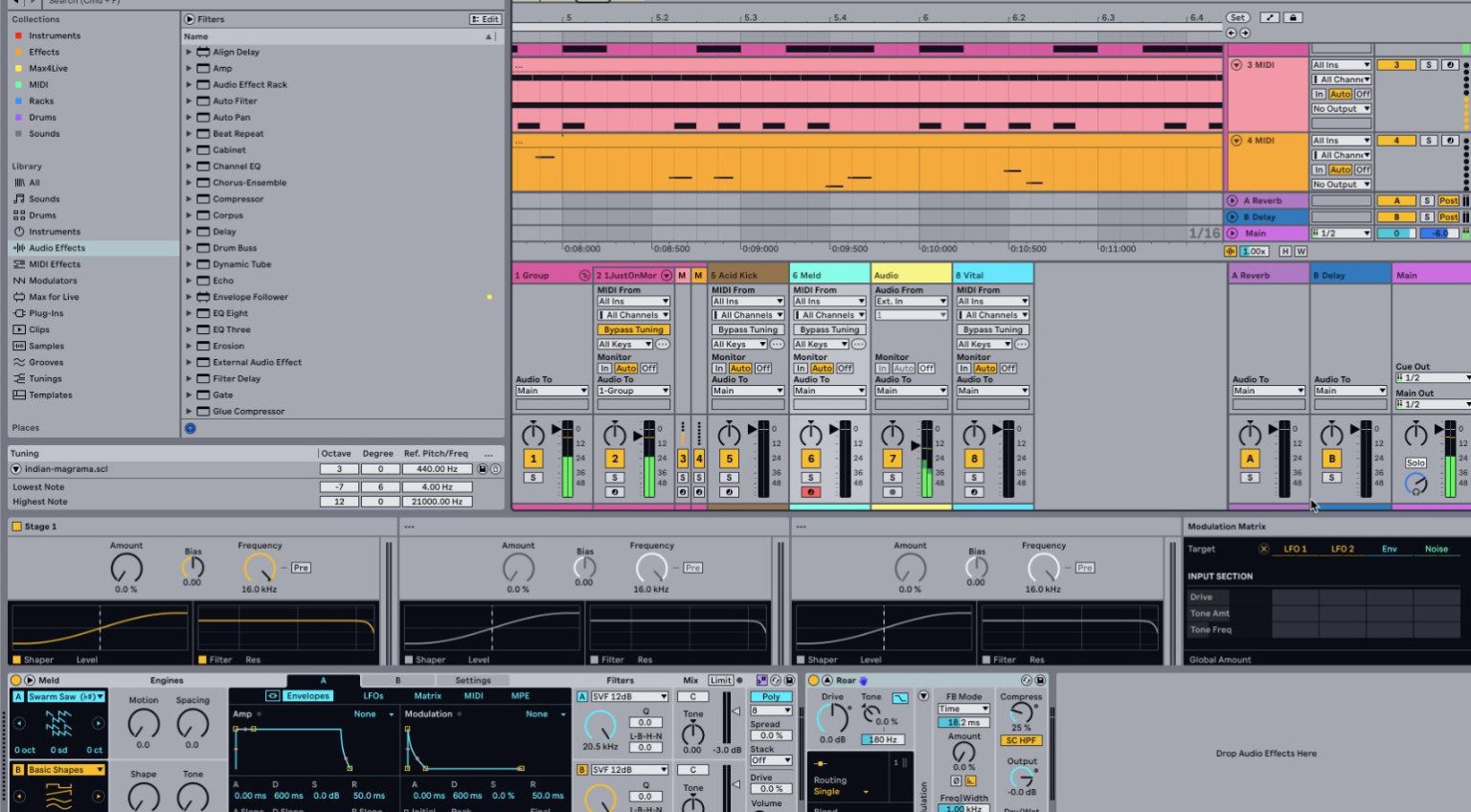Toggle Bypass Tuning on the 6 Meld track
The image size is (1471, 812).
(829, 329)
